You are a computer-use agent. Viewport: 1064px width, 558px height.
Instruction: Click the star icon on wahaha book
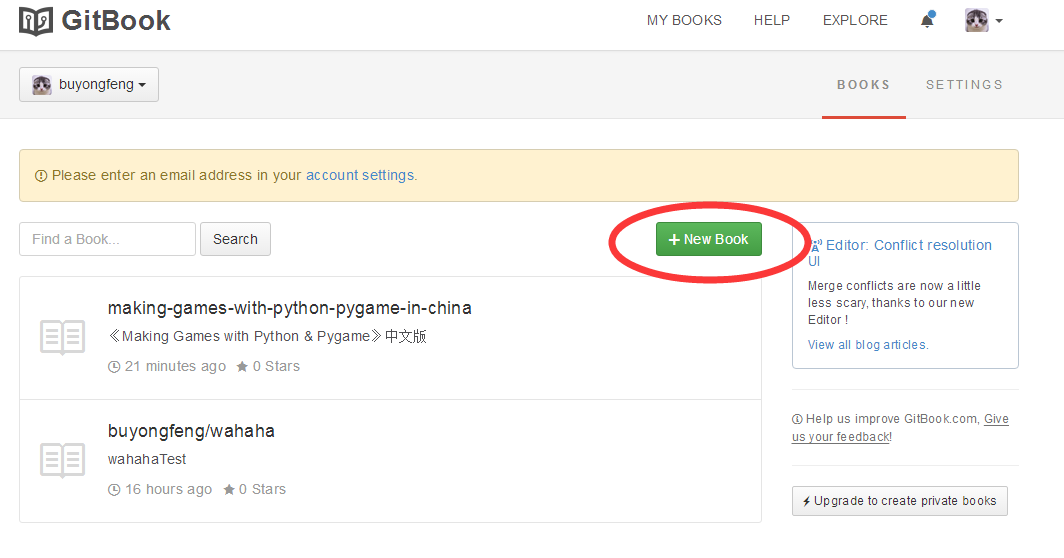229,490
